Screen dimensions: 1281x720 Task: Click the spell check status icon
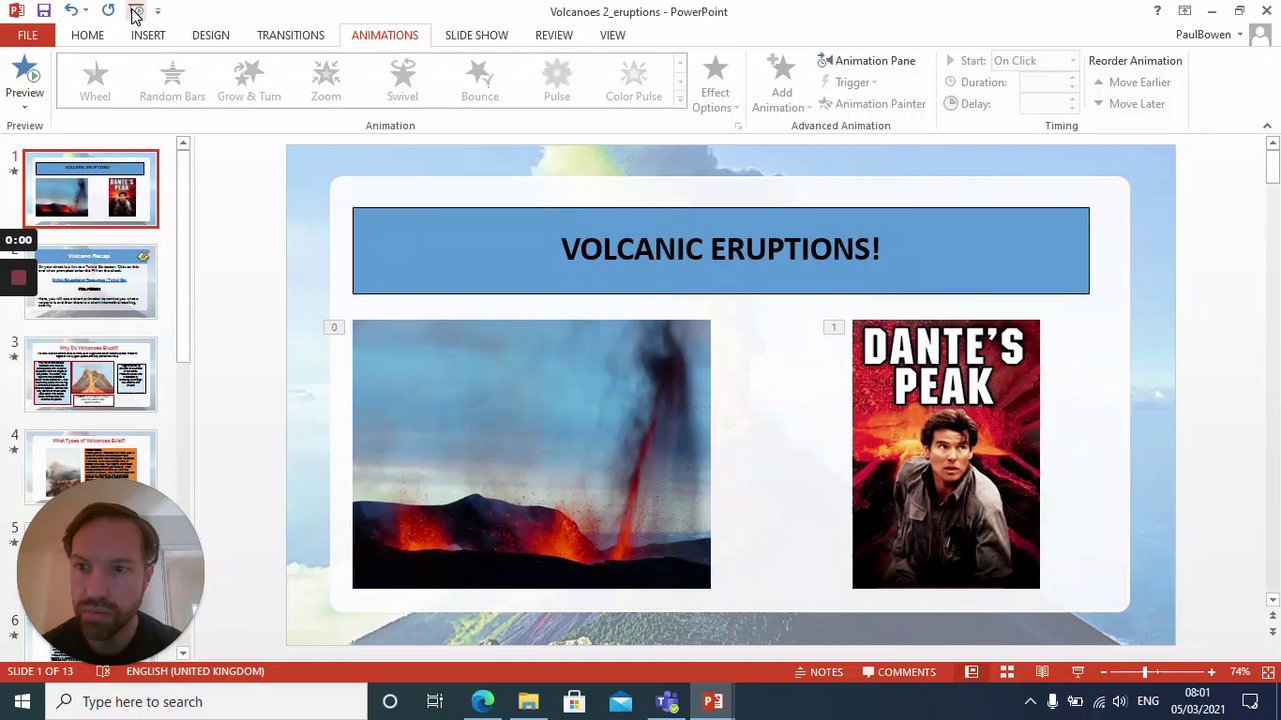(x=103, y=672)
